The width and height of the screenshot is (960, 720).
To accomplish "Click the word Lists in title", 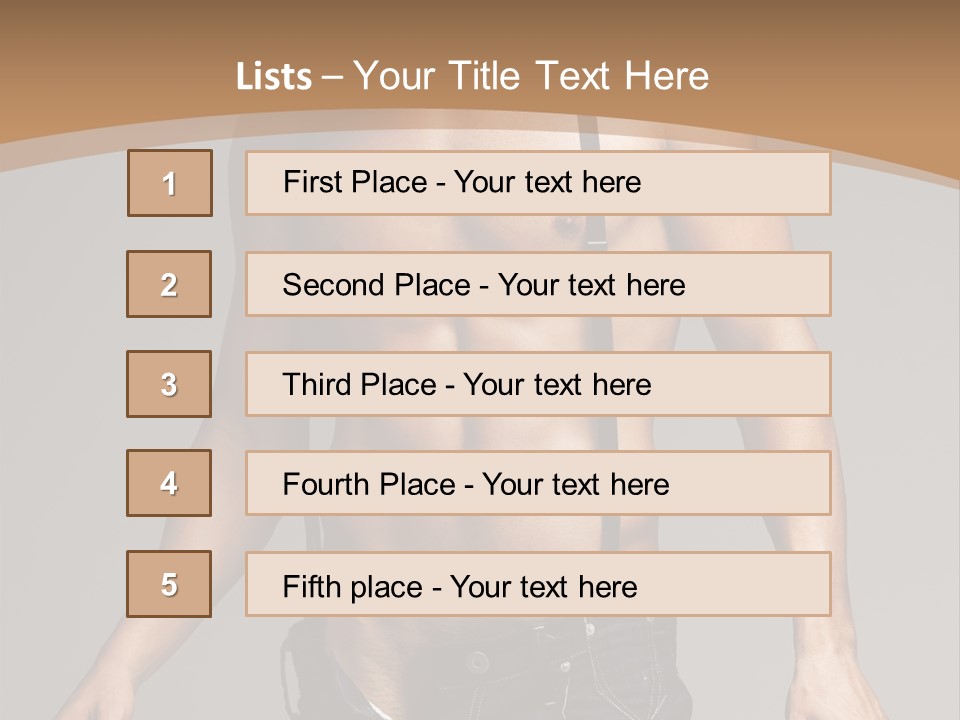I will 274,77.
